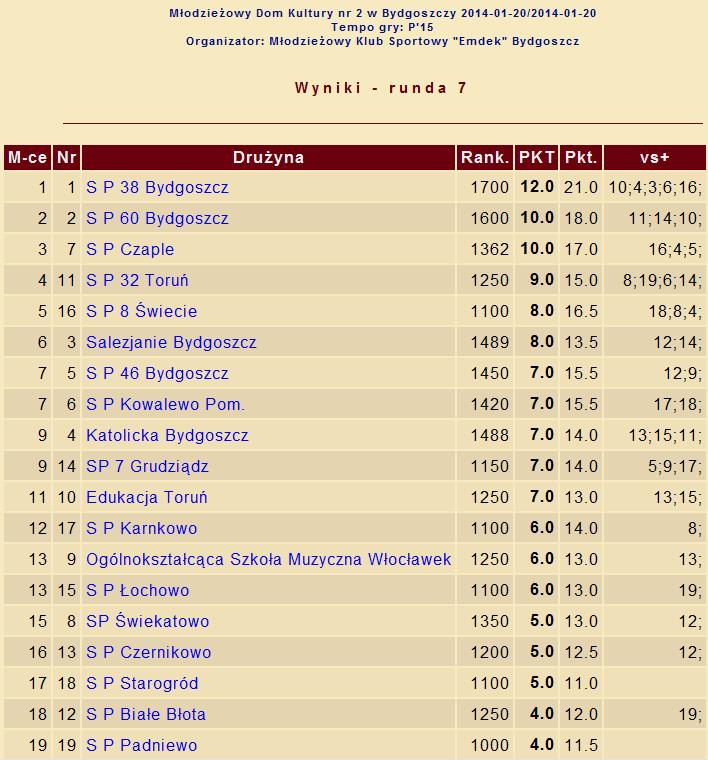Open the S P 60 Bydgoszcz team link

coord(157,219)
